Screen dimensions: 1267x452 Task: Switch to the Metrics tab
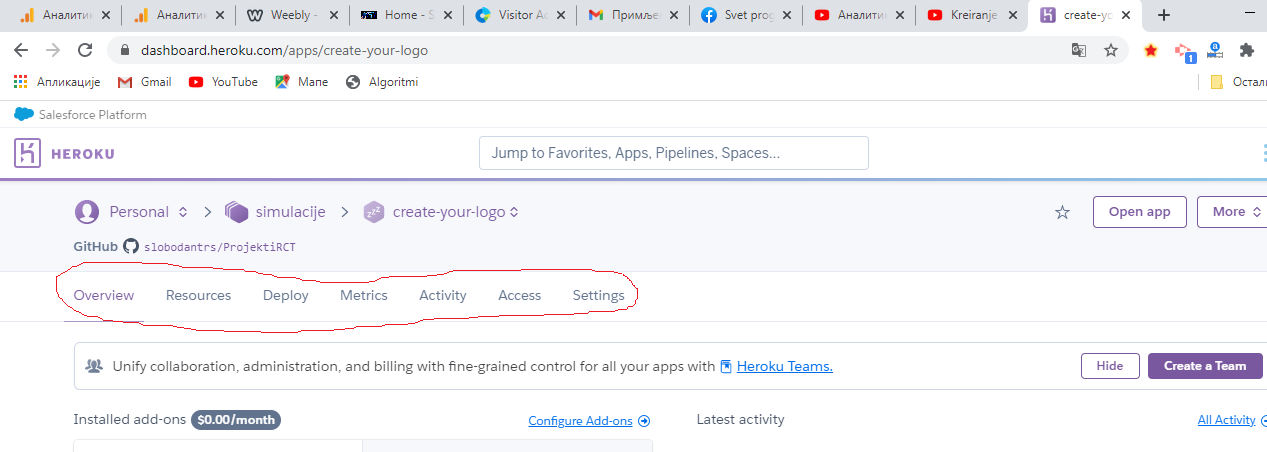(364, 295)
